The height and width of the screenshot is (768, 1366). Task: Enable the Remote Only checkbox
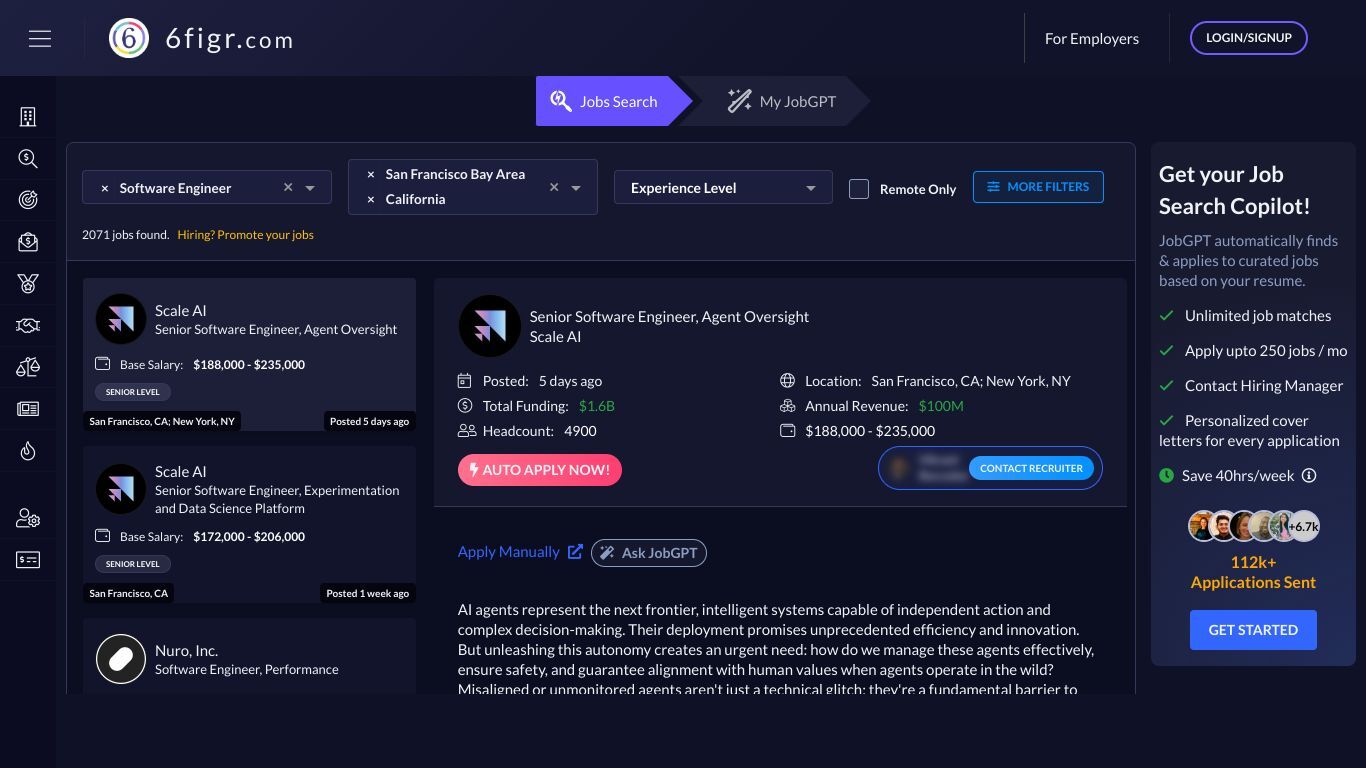click(859, 189)
